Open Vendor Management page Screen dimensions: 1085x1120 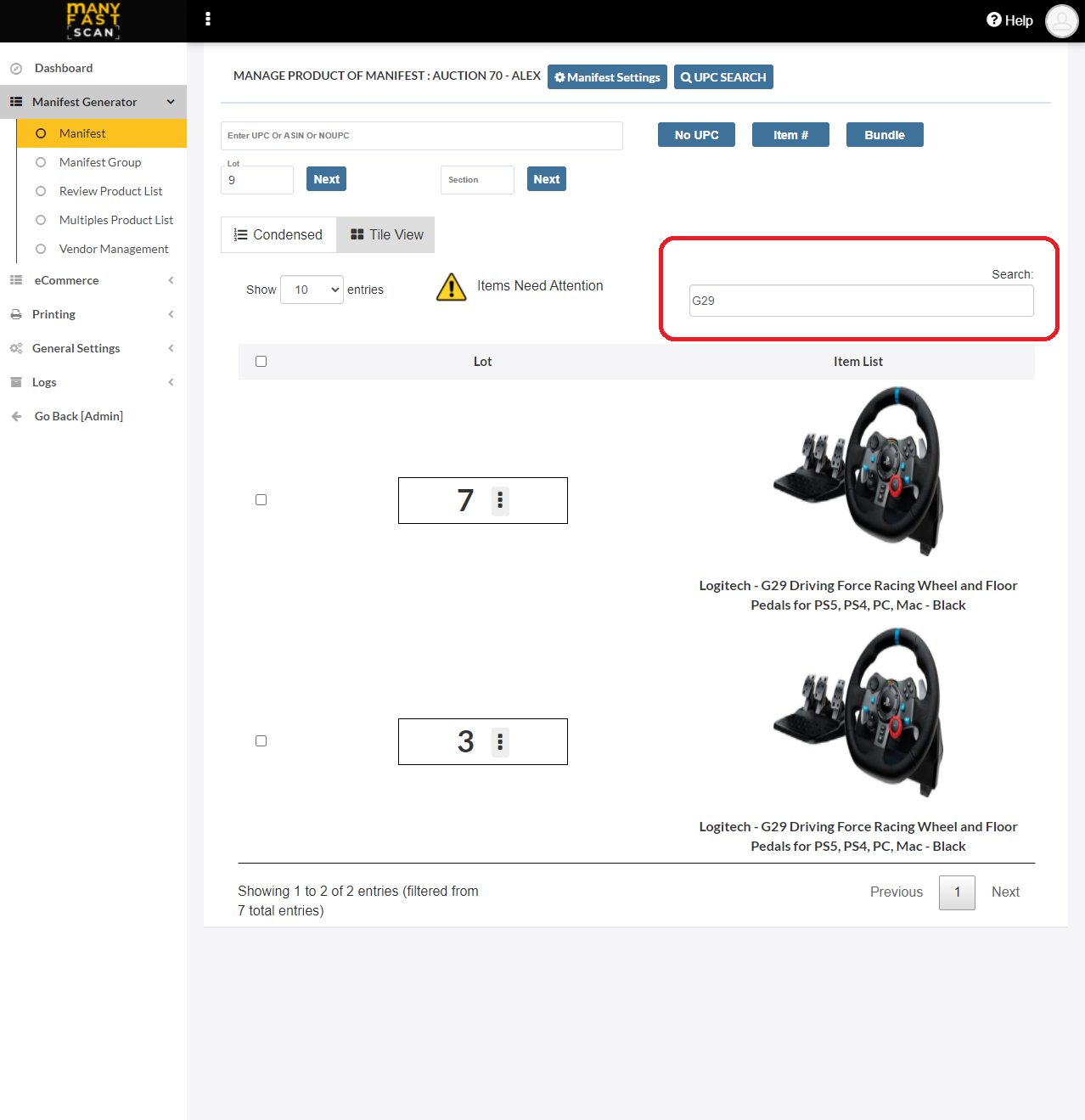[114, 249]
